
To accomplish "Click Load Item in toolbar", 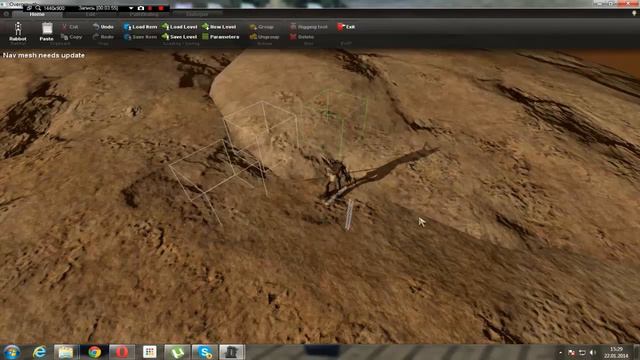I will pyautogui.click(x=140, y=27).
